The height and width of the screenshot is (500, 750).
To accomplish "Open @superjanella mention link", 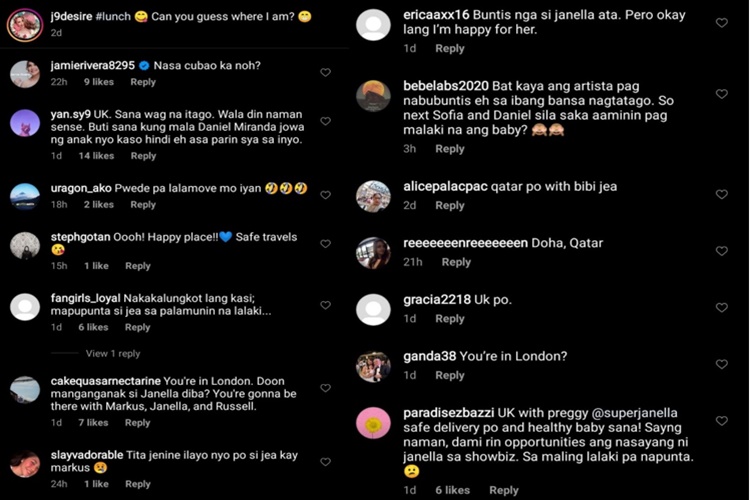I will coord(634,413).
